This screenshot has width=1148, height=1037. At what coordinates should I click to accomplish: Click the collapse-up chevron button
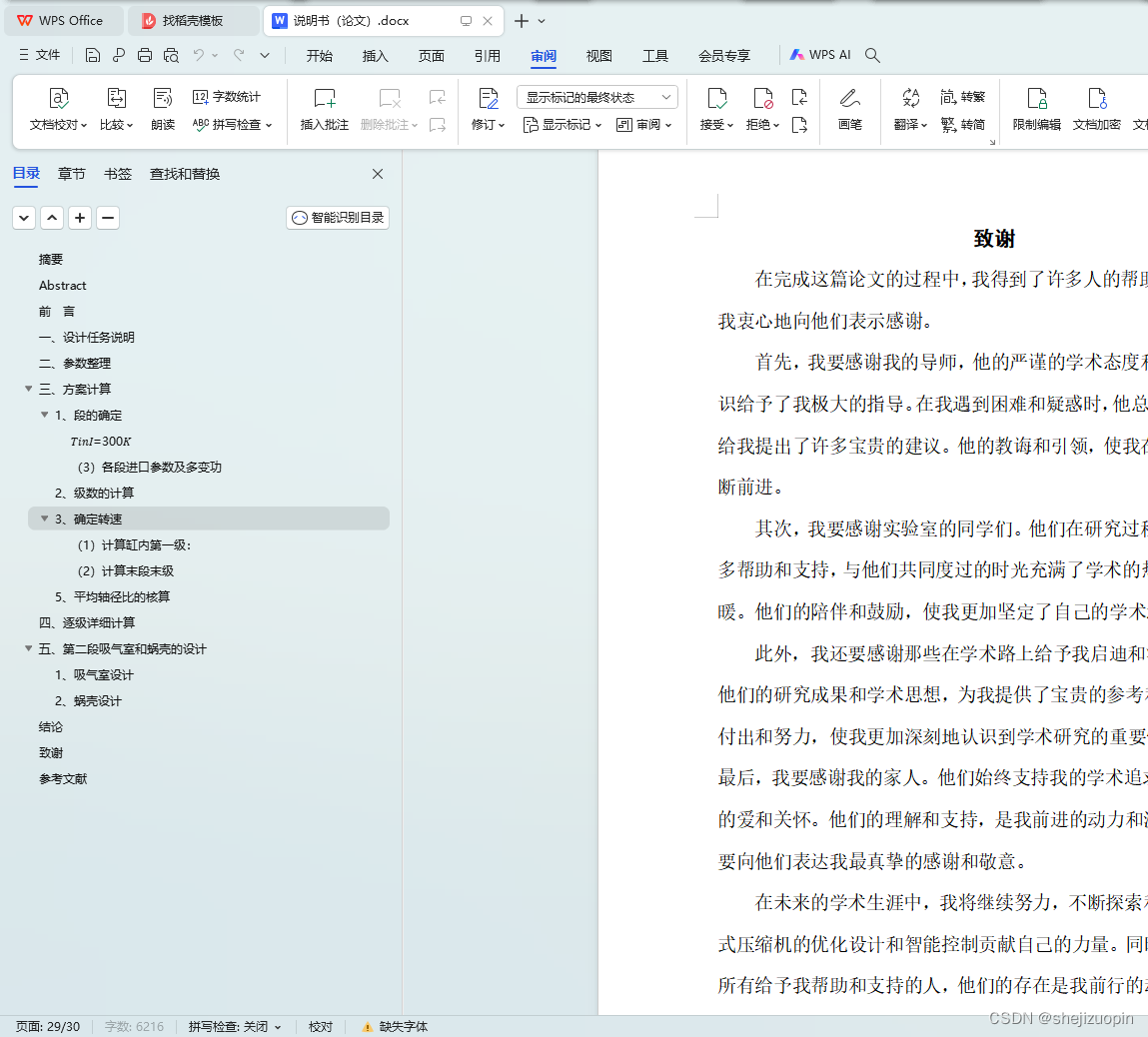pyautogui.click(x=52, y=218)
